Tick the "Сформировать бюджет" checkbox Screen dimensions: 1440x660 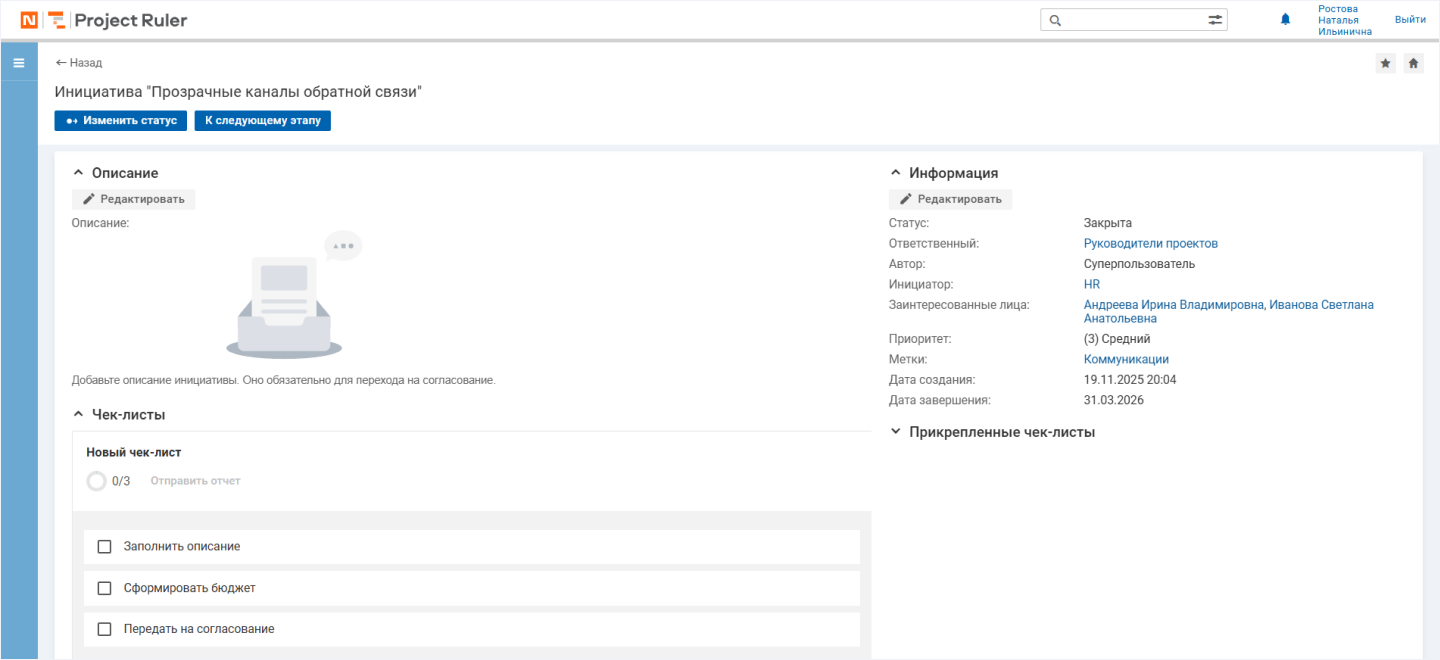[104, 588]
